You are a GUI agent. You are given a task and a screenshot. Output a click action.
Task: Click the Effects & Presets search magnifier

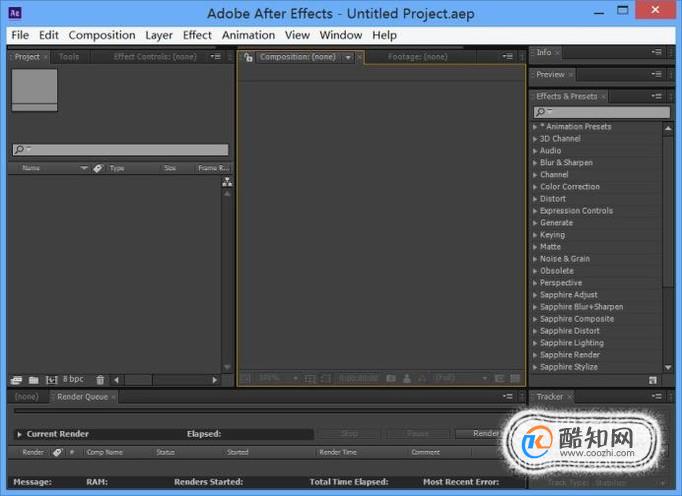point(541,112)
